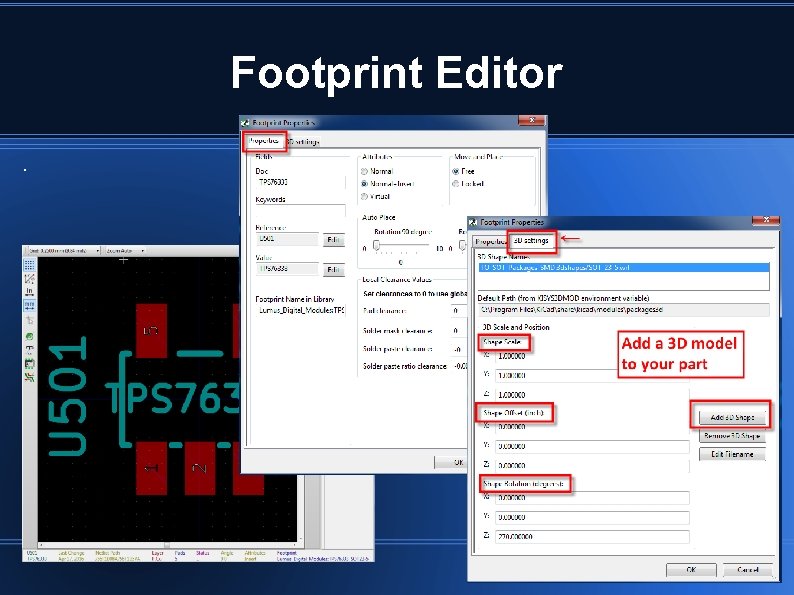The image size is (794, 595).
Task: Open the grid size dropdown in the editor
Action: tap(63, 251)
